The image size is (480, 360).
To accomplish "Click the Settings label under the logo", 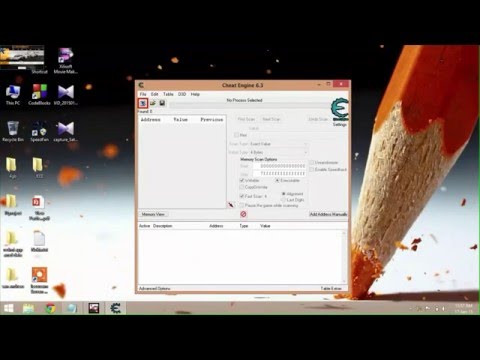I will click(x=340, y=124).
